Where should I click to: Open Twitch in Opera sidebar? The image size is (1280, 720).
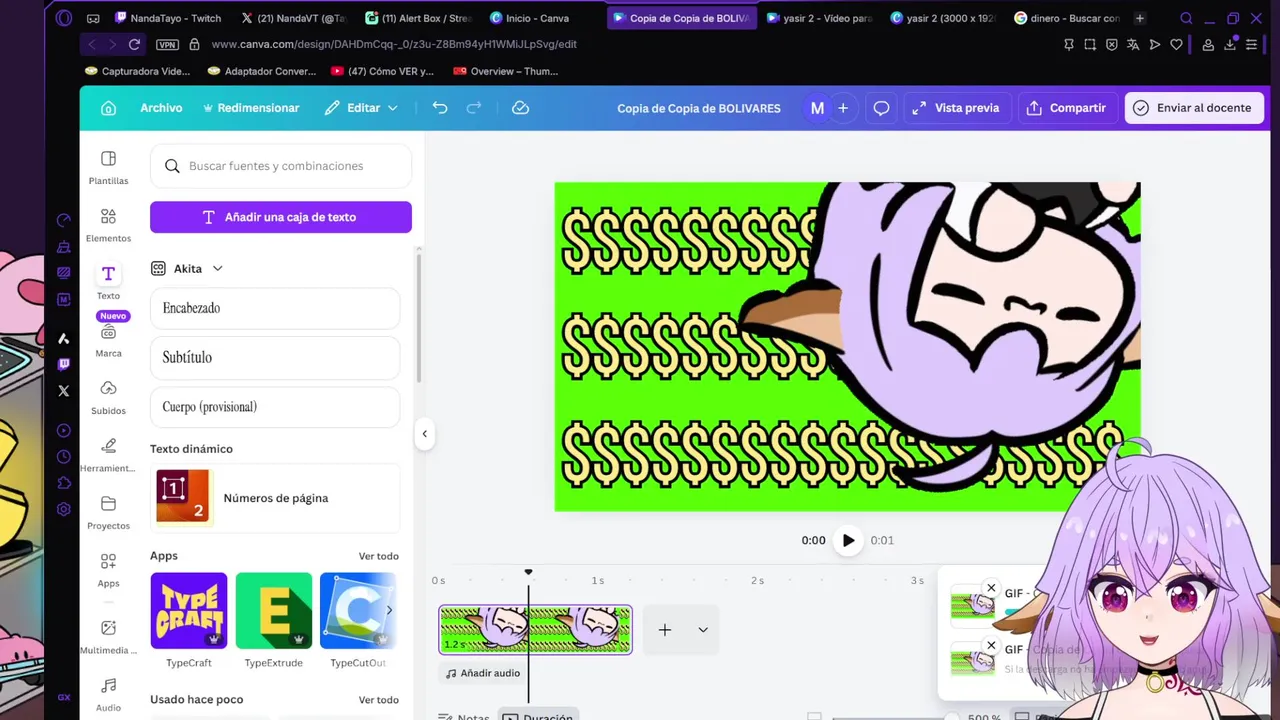pyautogui.click(x=64, y=364)
